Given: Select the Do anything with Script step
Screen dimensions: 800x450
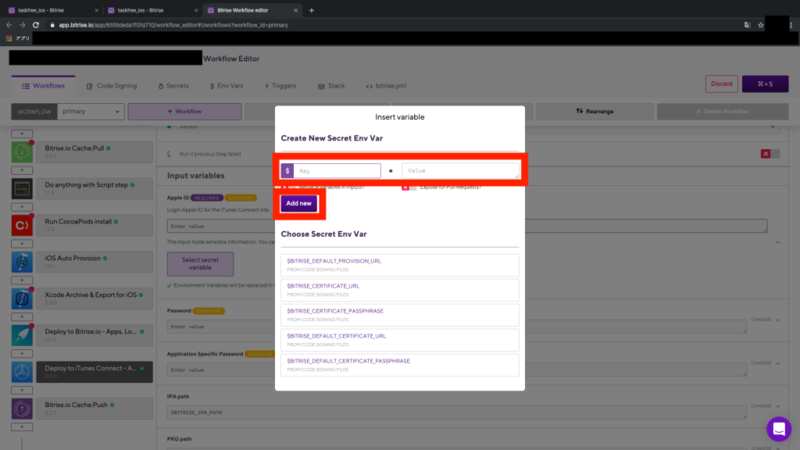Looking at the screenshot, I should click(94, 189).
